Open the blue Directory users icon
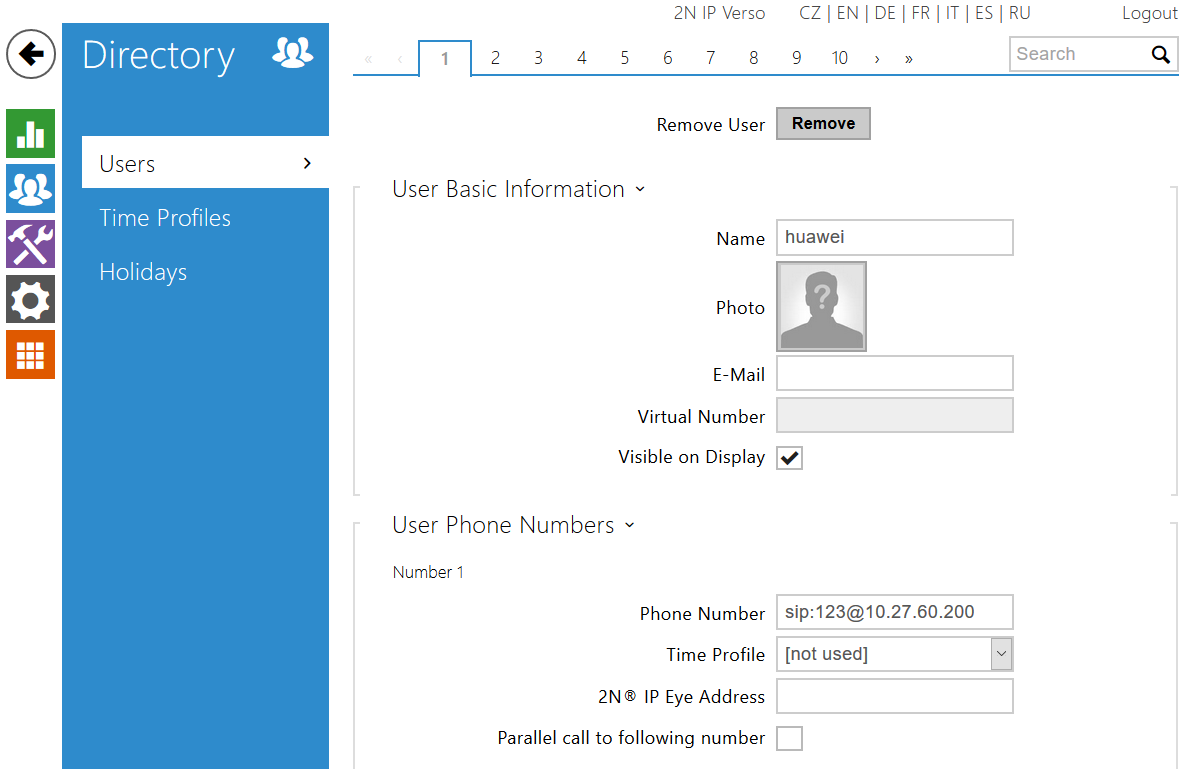Viewport: 1182px width, 769px height. click(31, 188)
